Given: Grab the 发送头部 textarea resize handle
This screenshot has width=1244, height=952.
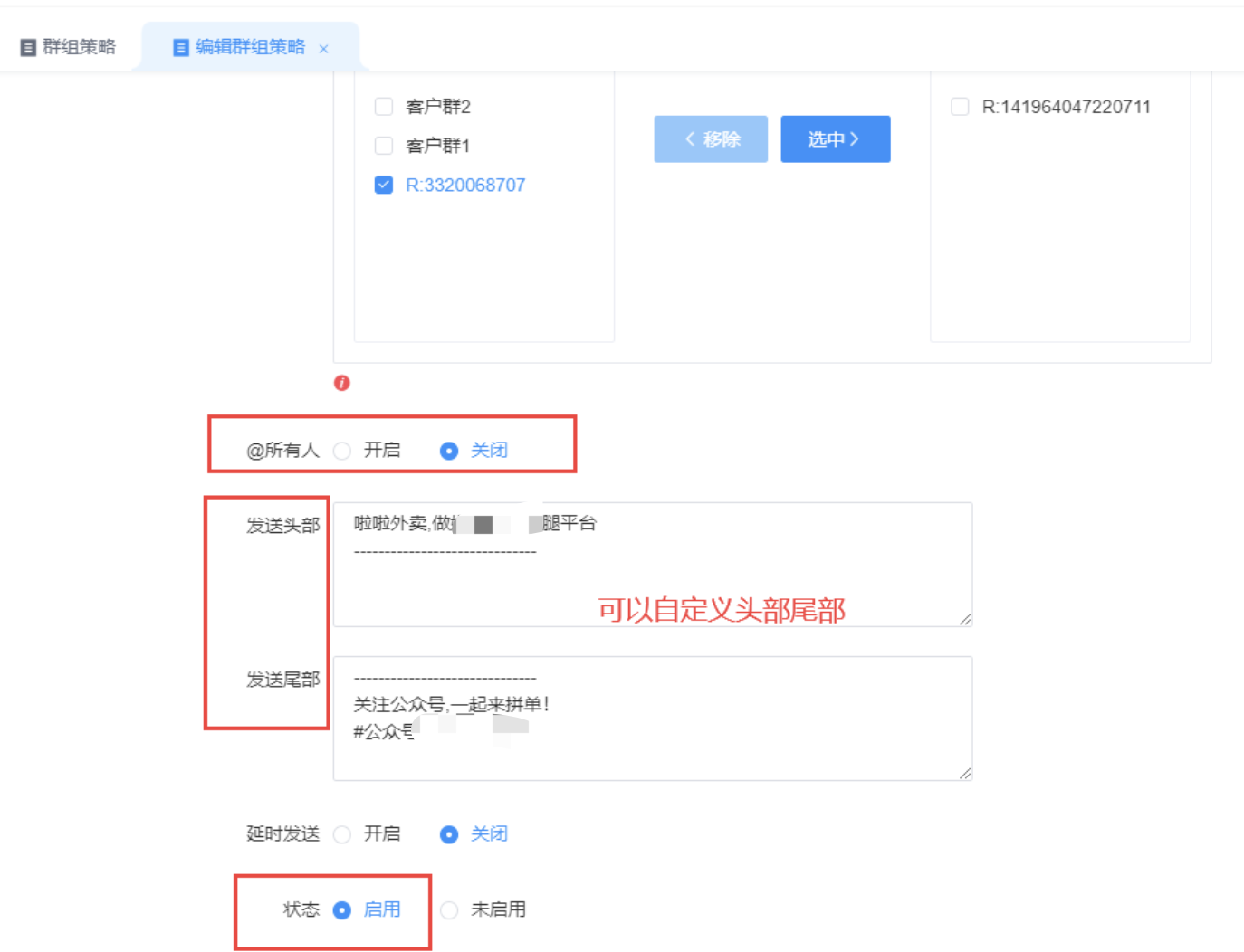Looking at the screenshot, I should pyautogui.click(x=965, y=619).
